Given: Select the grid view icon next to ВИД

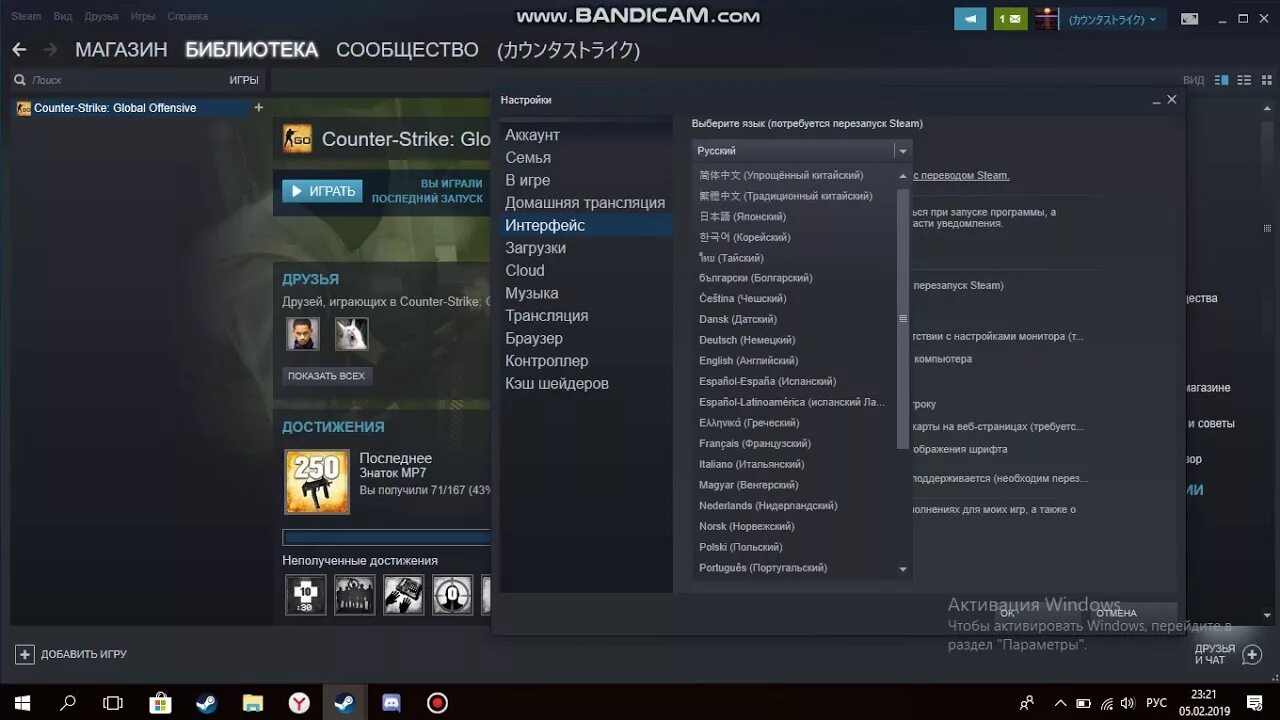Looking at the screenshot, I should [x=1266, y=80].
